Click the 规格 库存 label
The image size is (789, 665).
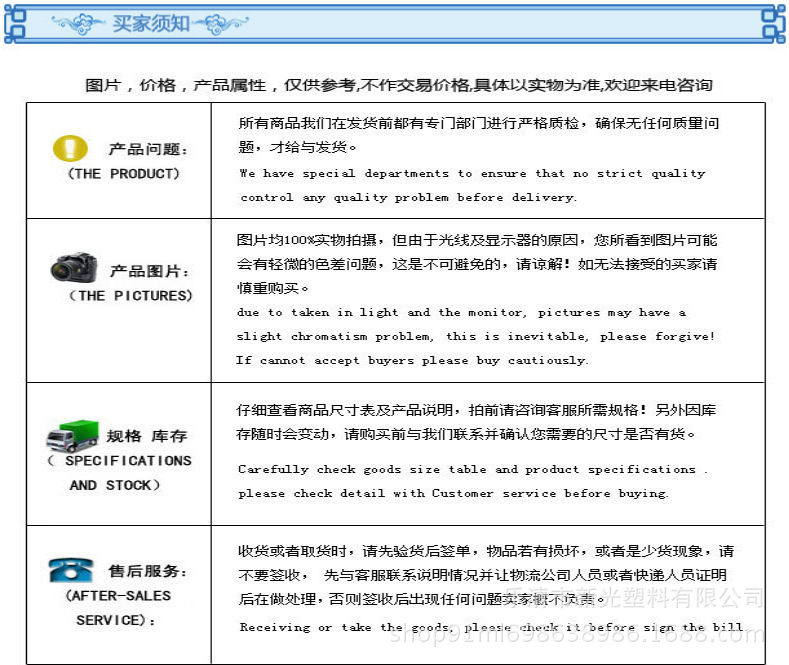tap(146, 436)
